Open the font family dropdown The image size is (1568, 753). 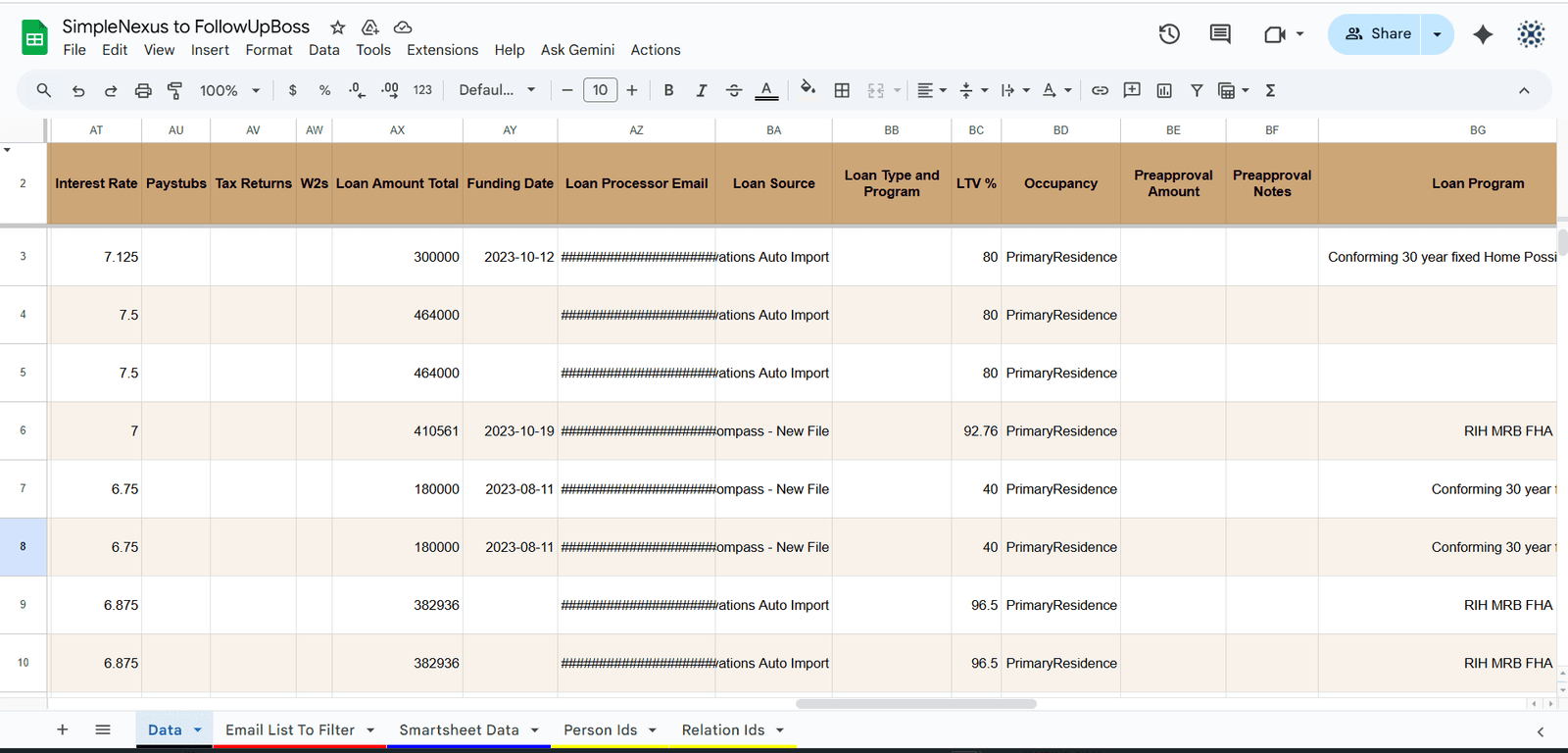coord(497,90)
